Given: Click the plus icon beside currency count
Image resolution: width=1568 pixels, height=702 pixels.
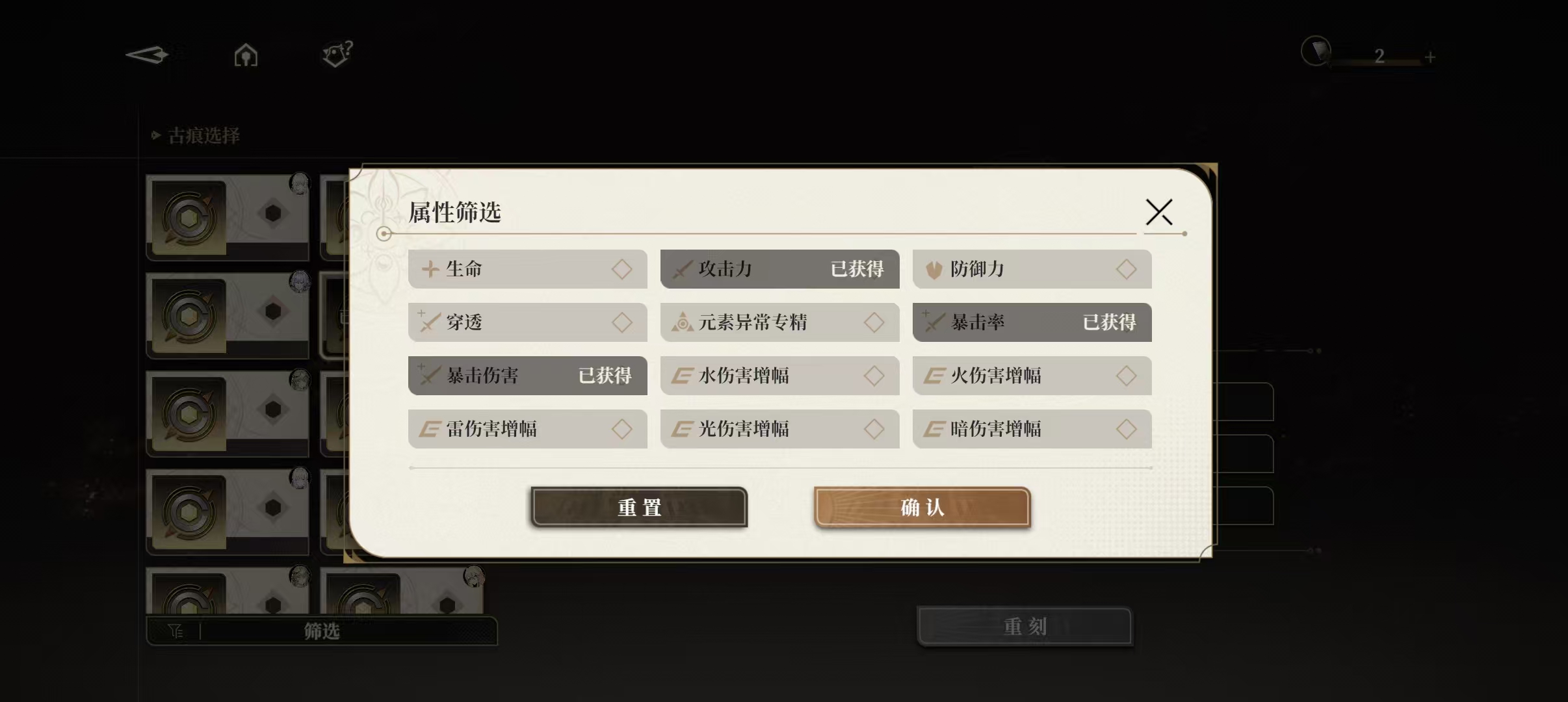Looking at the screenshot, I should click(1430, 57).
